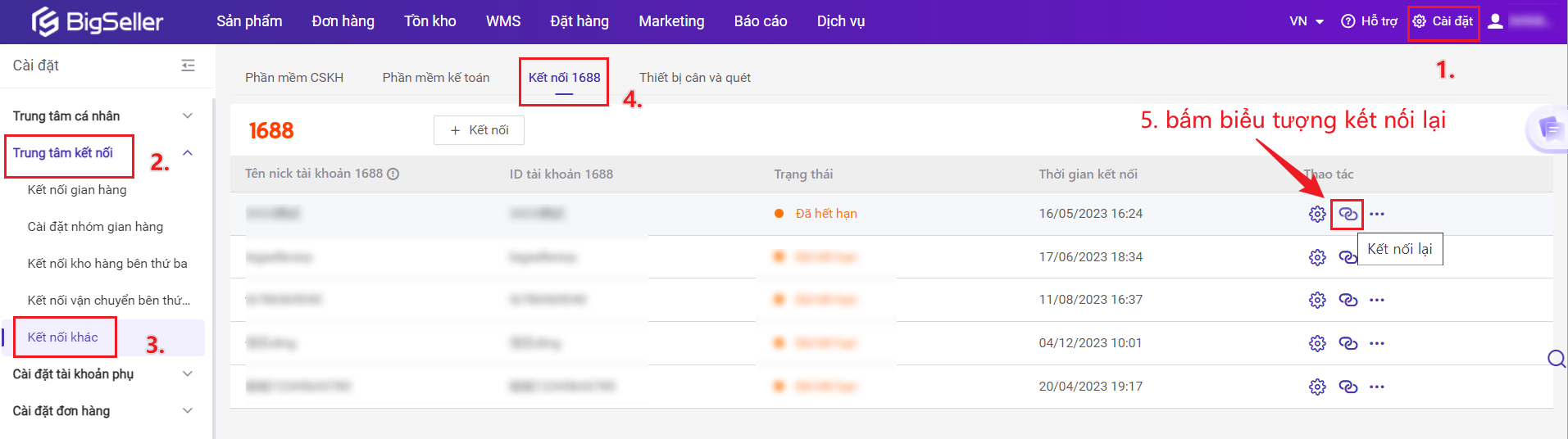Reconnect account in 20/04/2023 19:17 row
The width and height of the screenshot is (1568, 439).
click(1348, 387)
